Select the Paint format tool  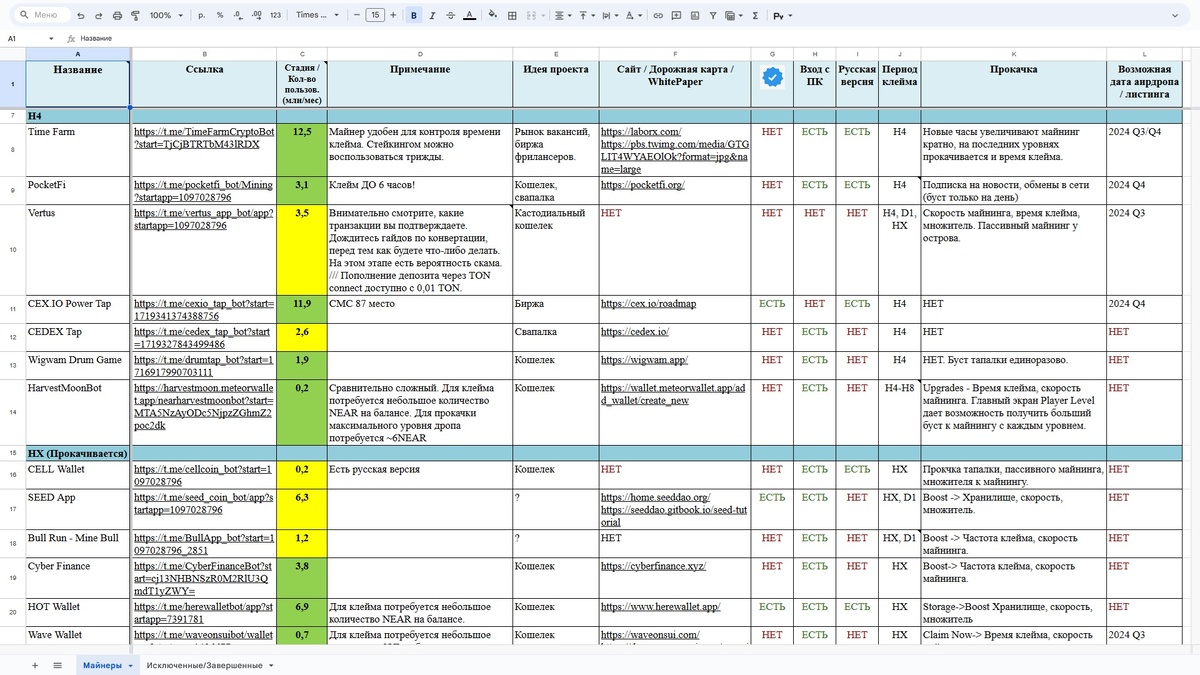point(136,15)
